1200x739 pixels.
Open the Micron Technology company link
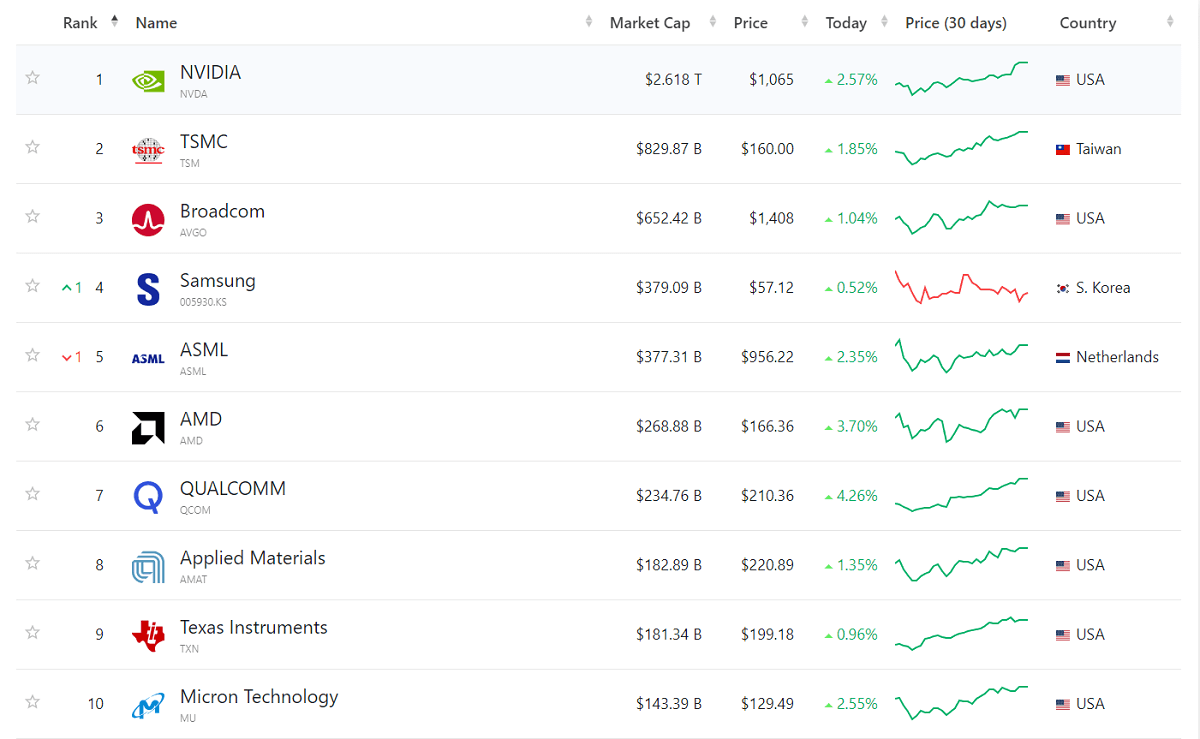pos(259,697)
